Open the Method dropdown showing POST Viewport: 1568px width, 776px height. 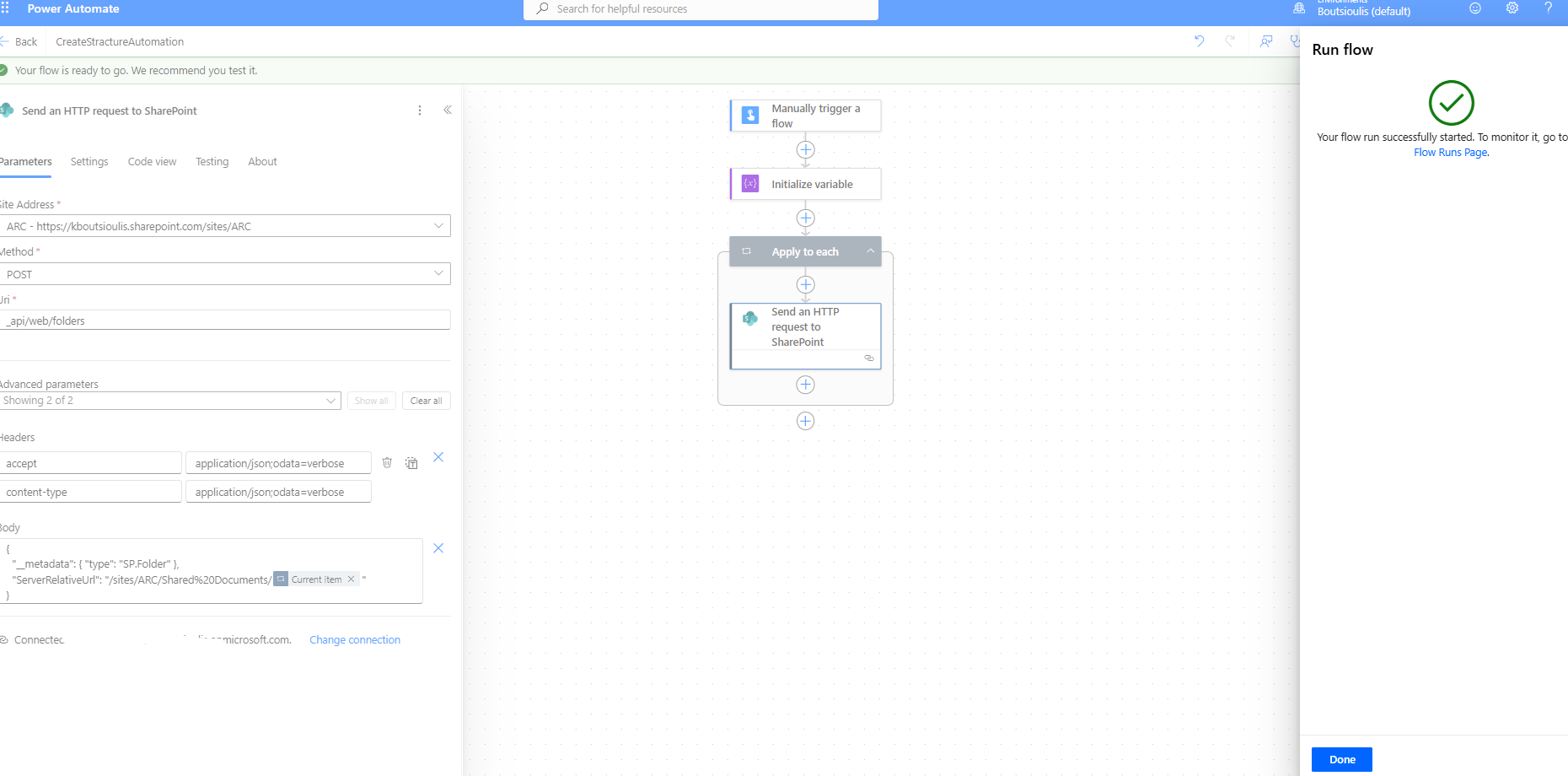point(438,274)
